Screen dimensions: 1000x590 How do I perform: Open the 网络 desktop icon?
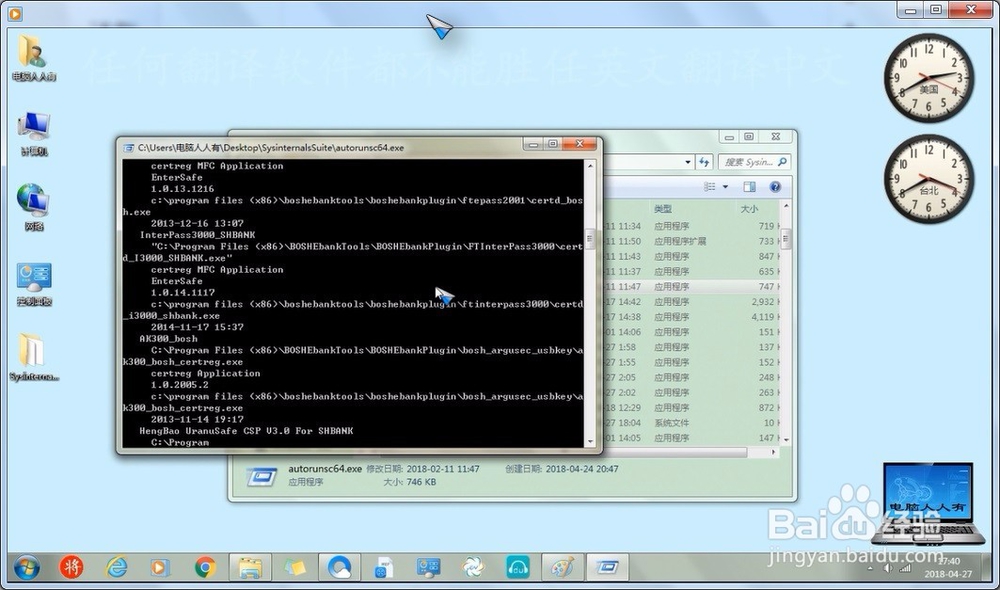[33, 207]
